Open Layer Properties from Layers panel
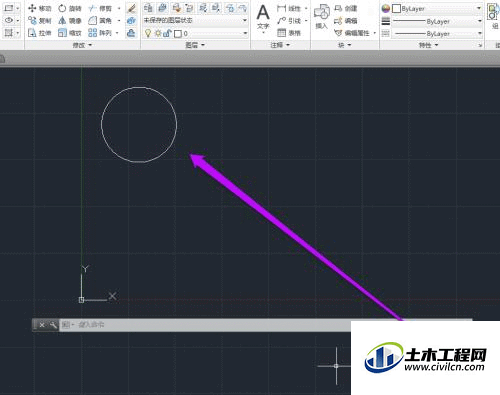The width and height of the screenshot is (500, 395). (148, 8)
